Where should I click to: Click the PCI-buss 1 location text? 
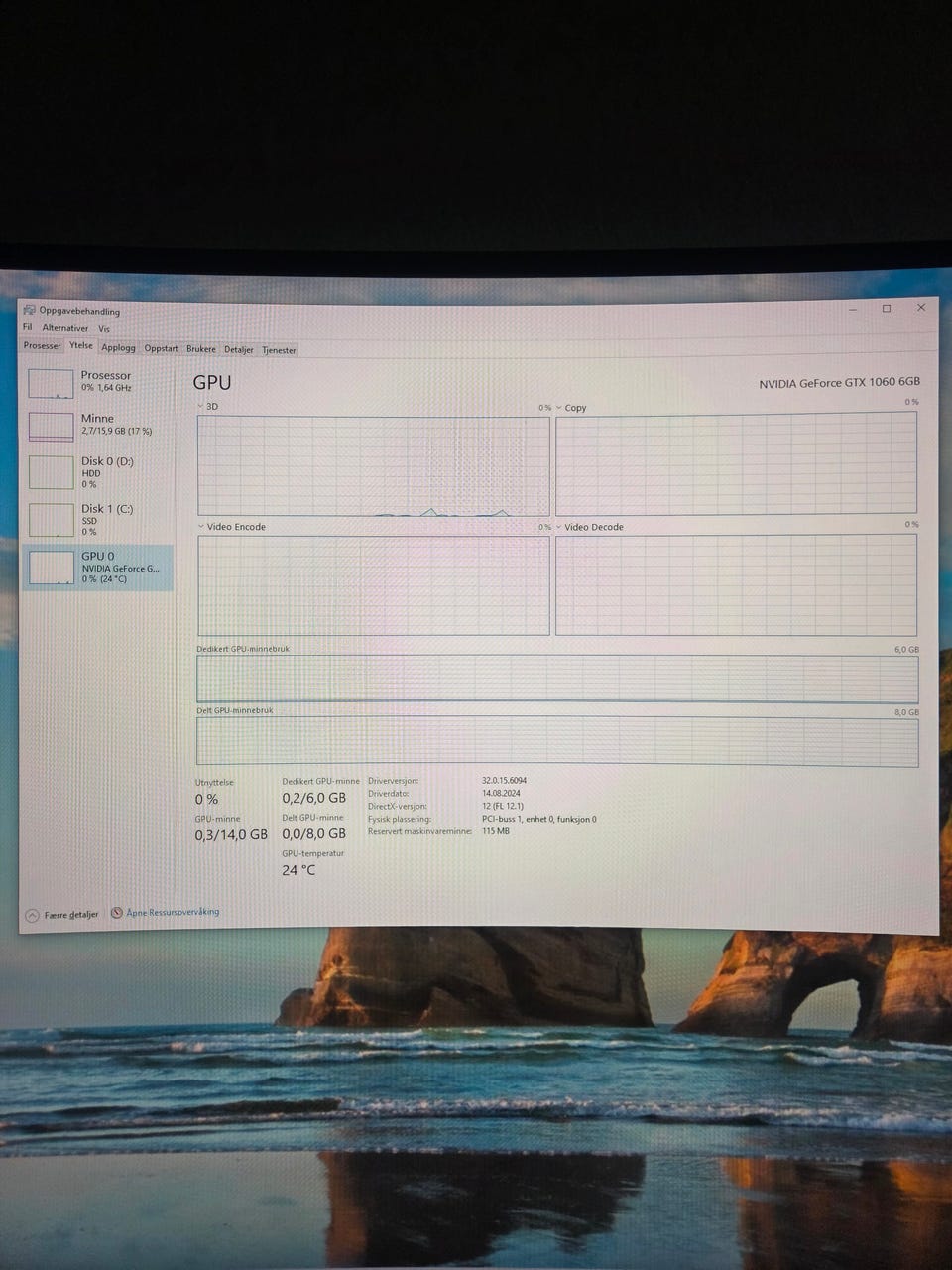[x=539, y=820]
